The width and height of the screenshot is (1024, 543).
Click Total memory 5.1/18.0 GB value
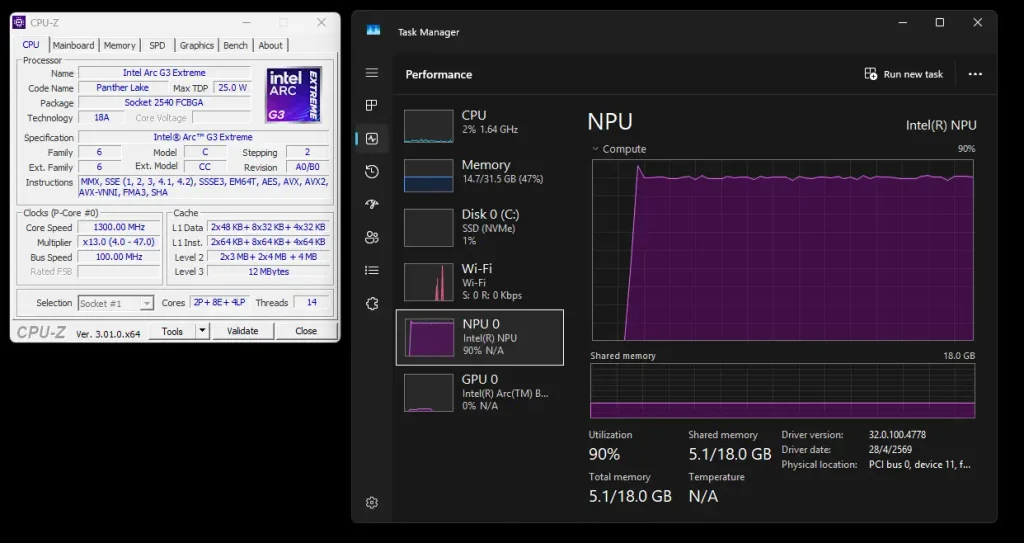tap(630, 496)
